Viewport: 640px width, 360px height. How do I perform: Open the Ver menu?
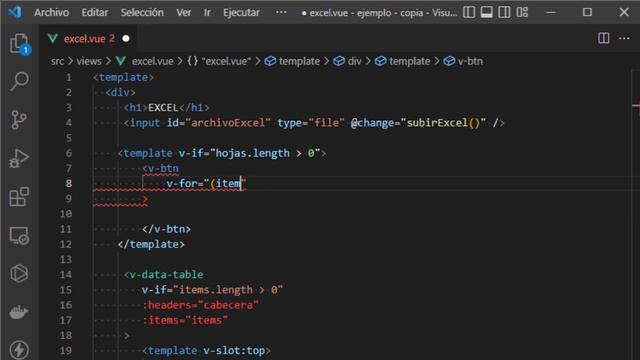184,13
